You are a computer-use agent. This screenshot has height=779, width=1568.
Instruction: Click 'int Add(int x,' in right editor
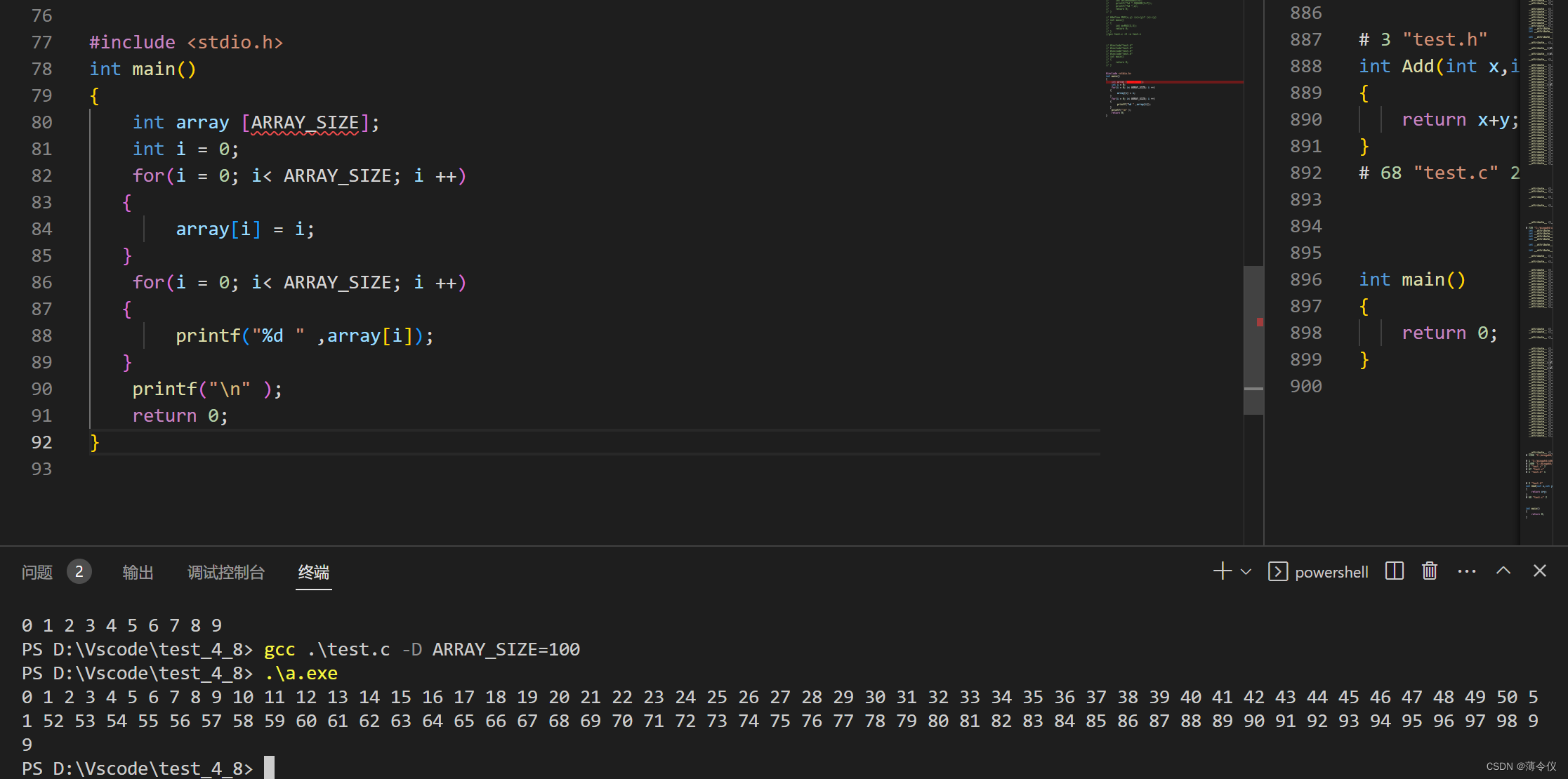pyautogui.click(x=1439, y=67)
